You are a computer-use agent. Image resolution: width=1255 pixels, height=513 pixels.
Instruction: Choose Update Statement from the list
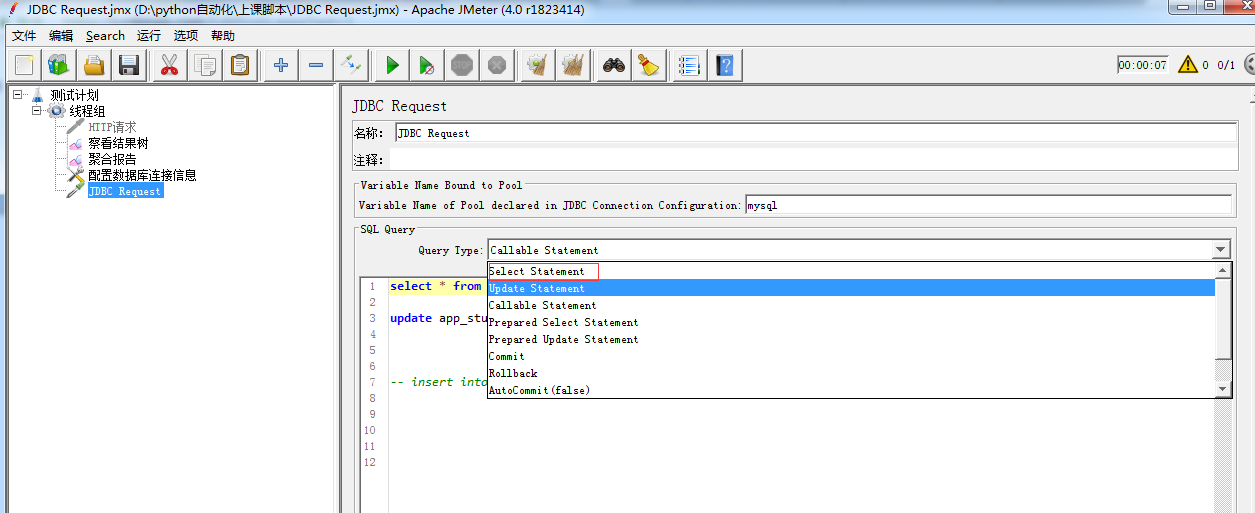(851, 288)
